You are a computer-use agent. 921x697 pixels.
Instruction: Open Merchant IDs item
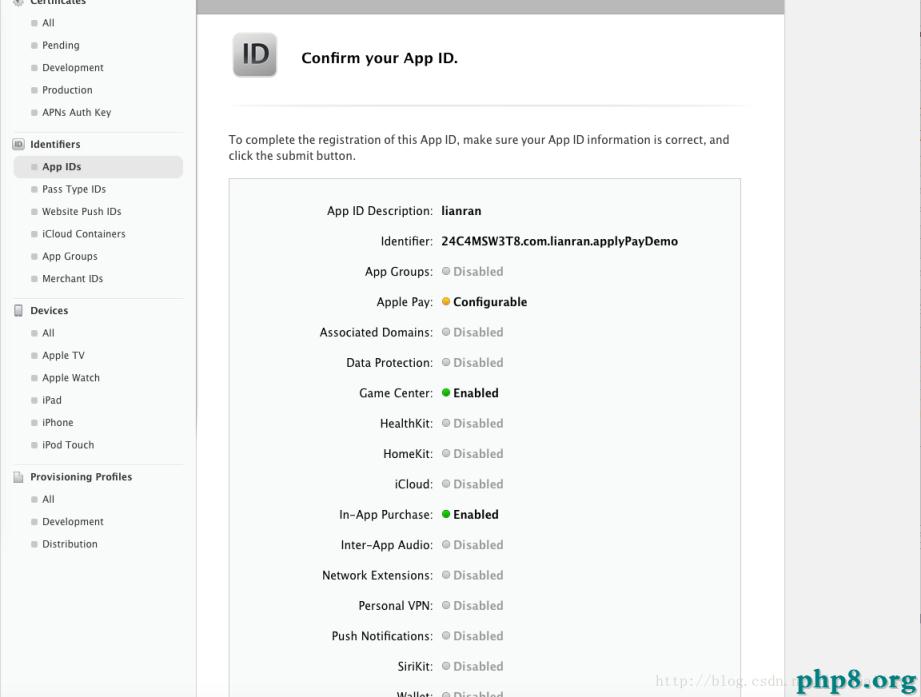coord(72,278)
